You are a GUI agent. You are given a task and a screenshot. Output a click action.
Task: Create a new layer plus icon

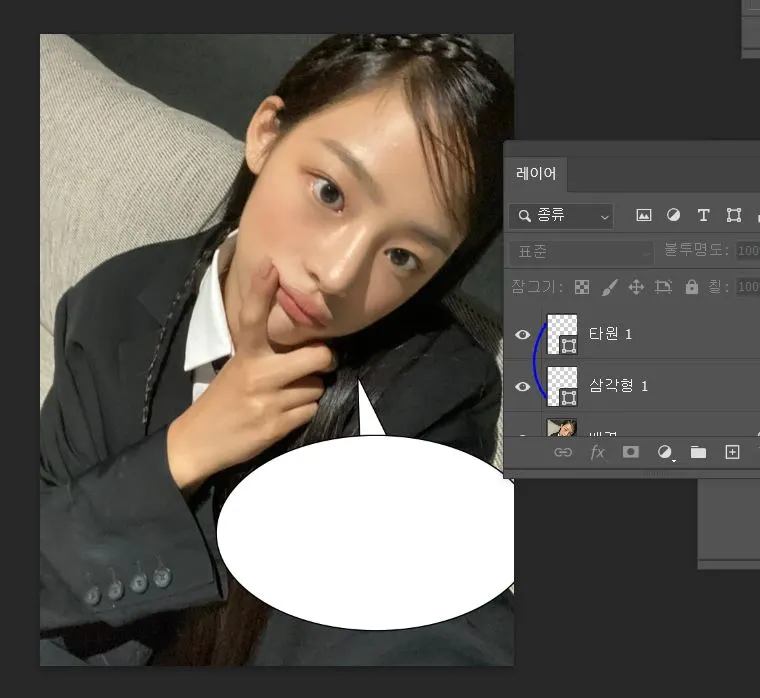click(x=732, y=452)
